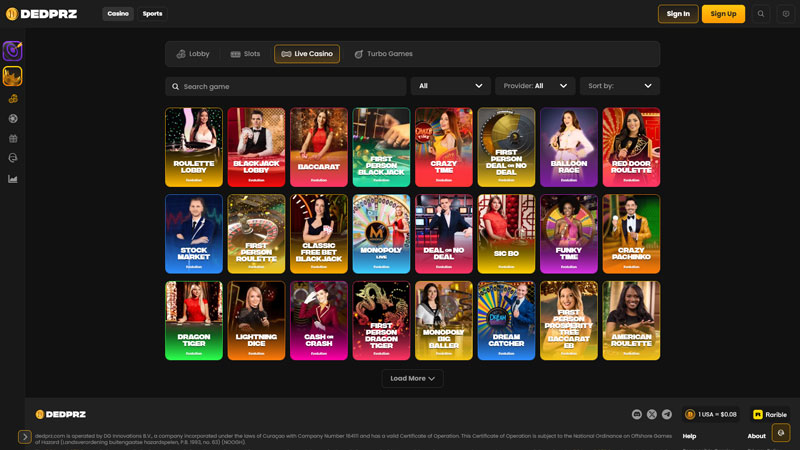This screenshot has height=450, width=800.
Task: Select Casino in the top navigation
Action: [118, 14]
